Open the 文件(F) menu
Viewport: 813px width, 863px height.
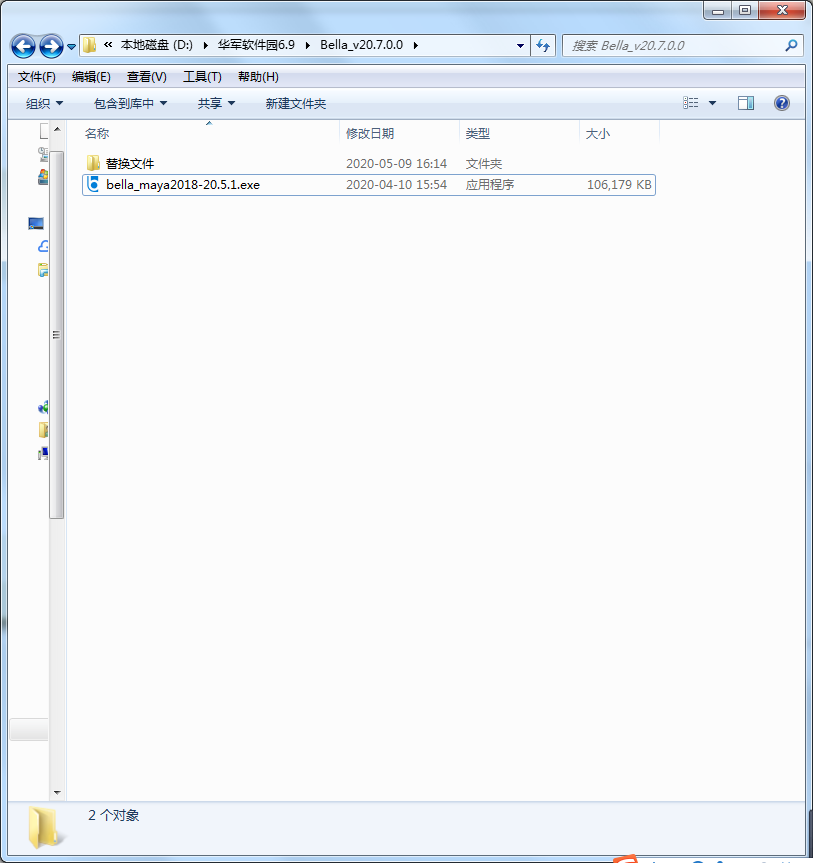[x=37, y=77]
